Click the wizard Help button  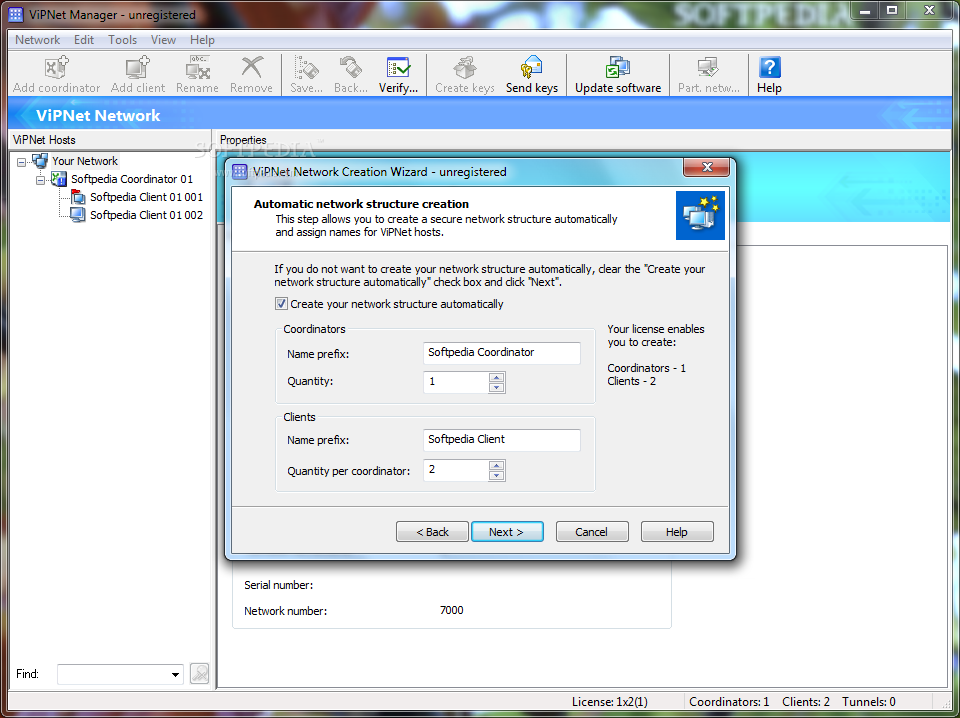[677, 532]
